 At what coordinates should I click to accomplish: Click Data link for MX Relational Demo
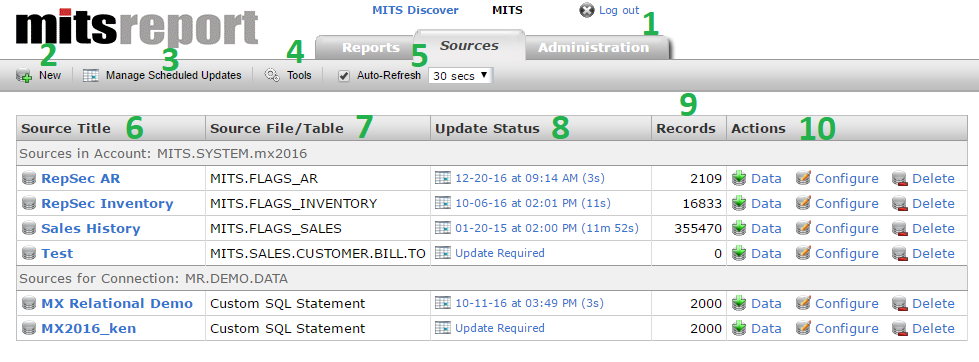point(766,303)
